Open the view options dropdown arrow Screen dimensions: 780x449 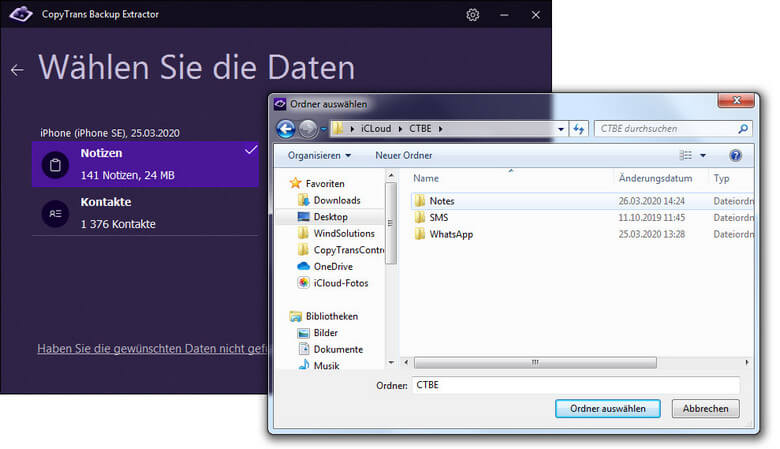click(x=703, y=156)
